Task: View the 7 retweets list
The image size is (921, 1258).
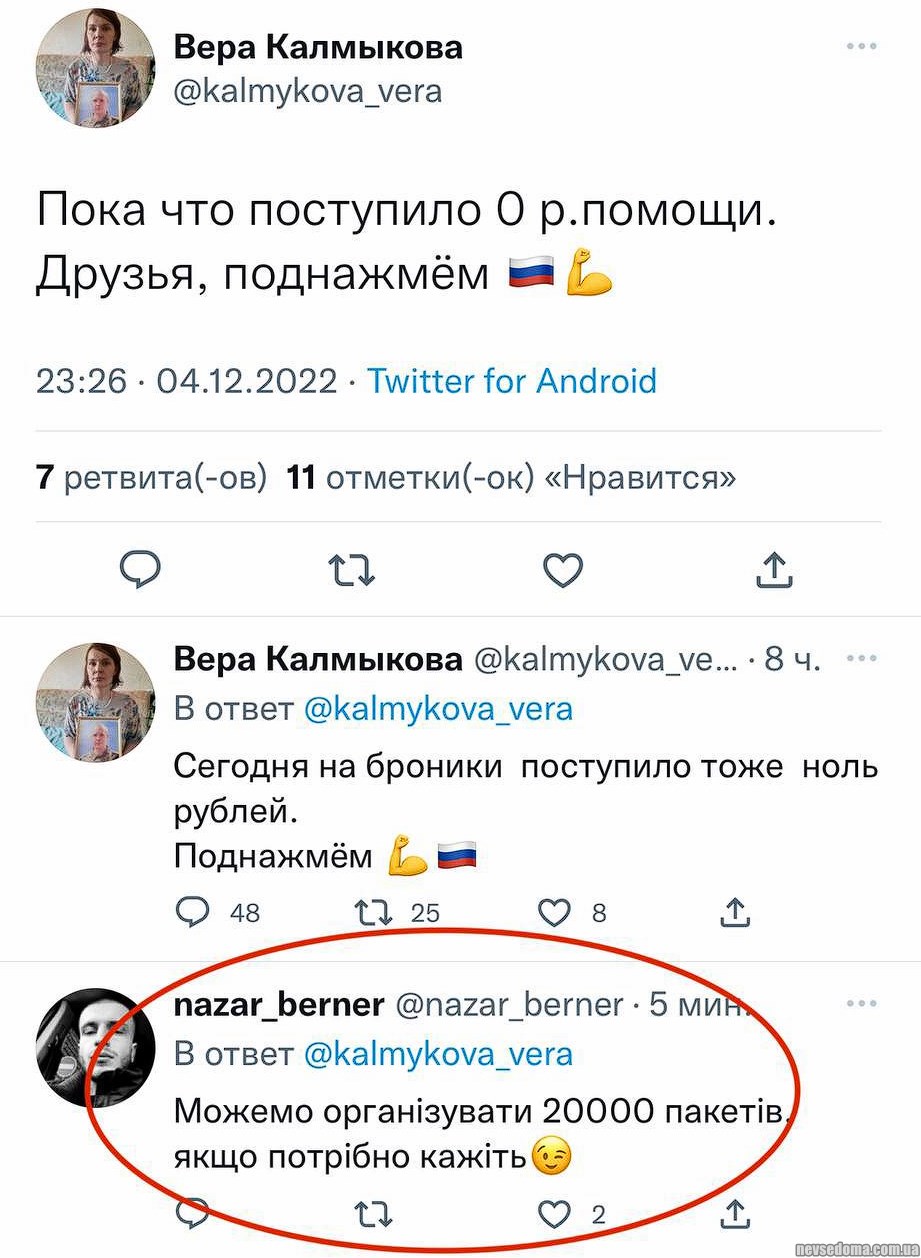Action: tap(152, 478)
